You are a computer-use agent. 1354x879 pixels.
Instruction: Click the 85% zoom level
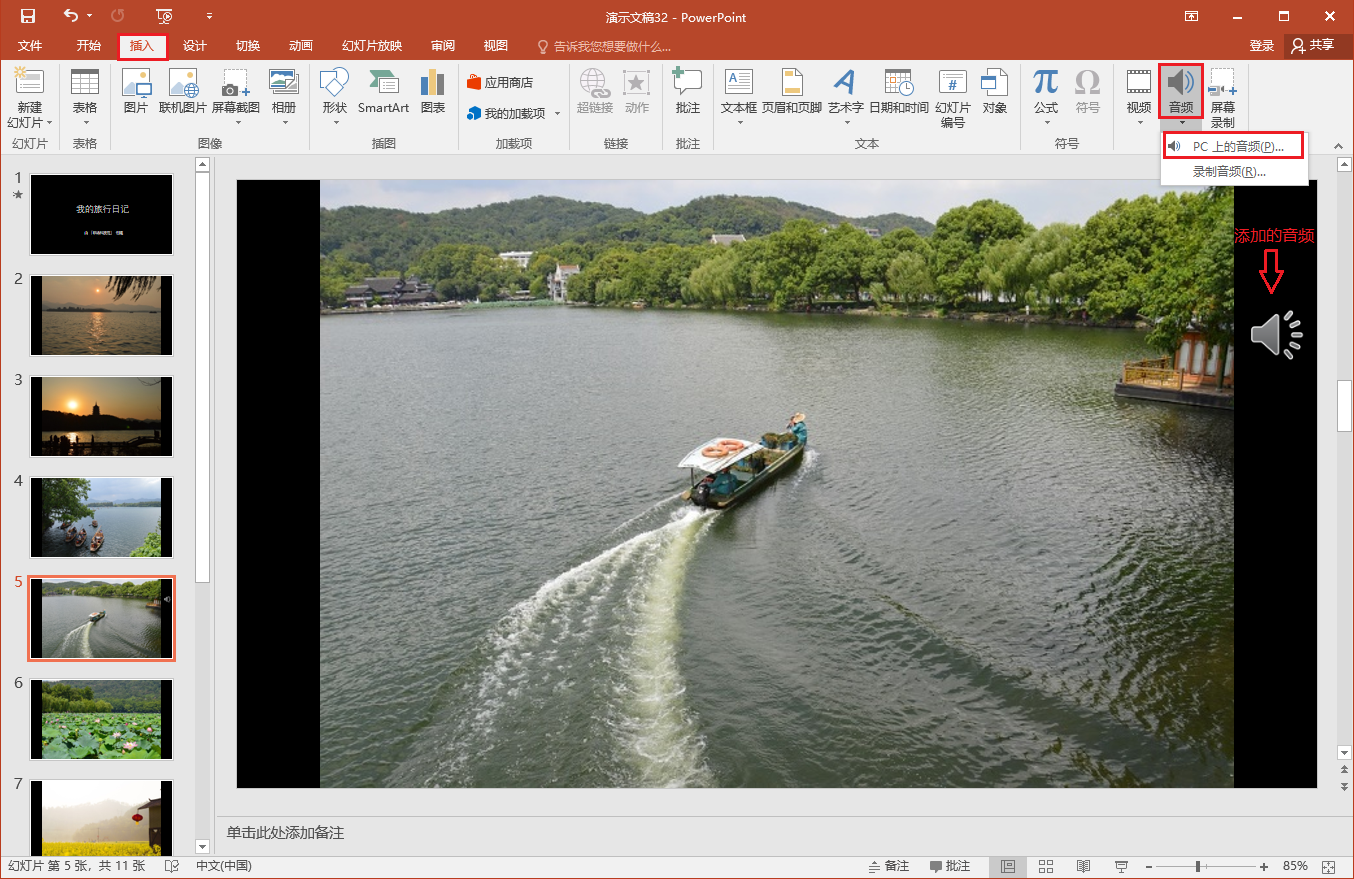(x=1295, y=866)
